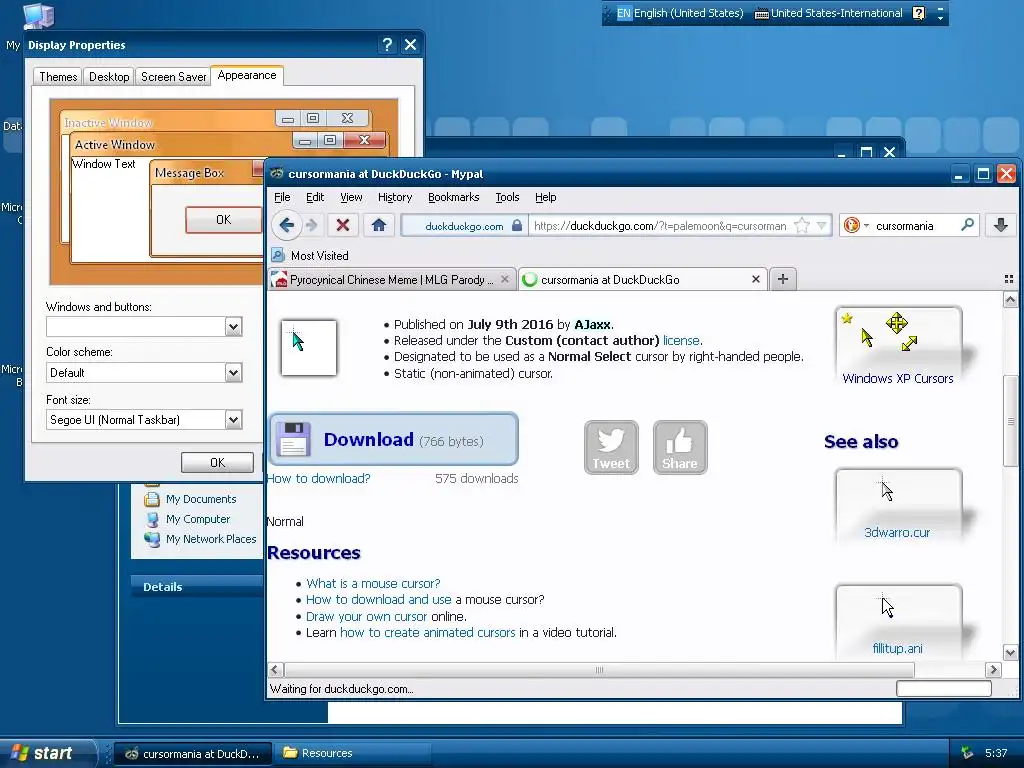Click the list all tabs grid icon

point(1008,279)
